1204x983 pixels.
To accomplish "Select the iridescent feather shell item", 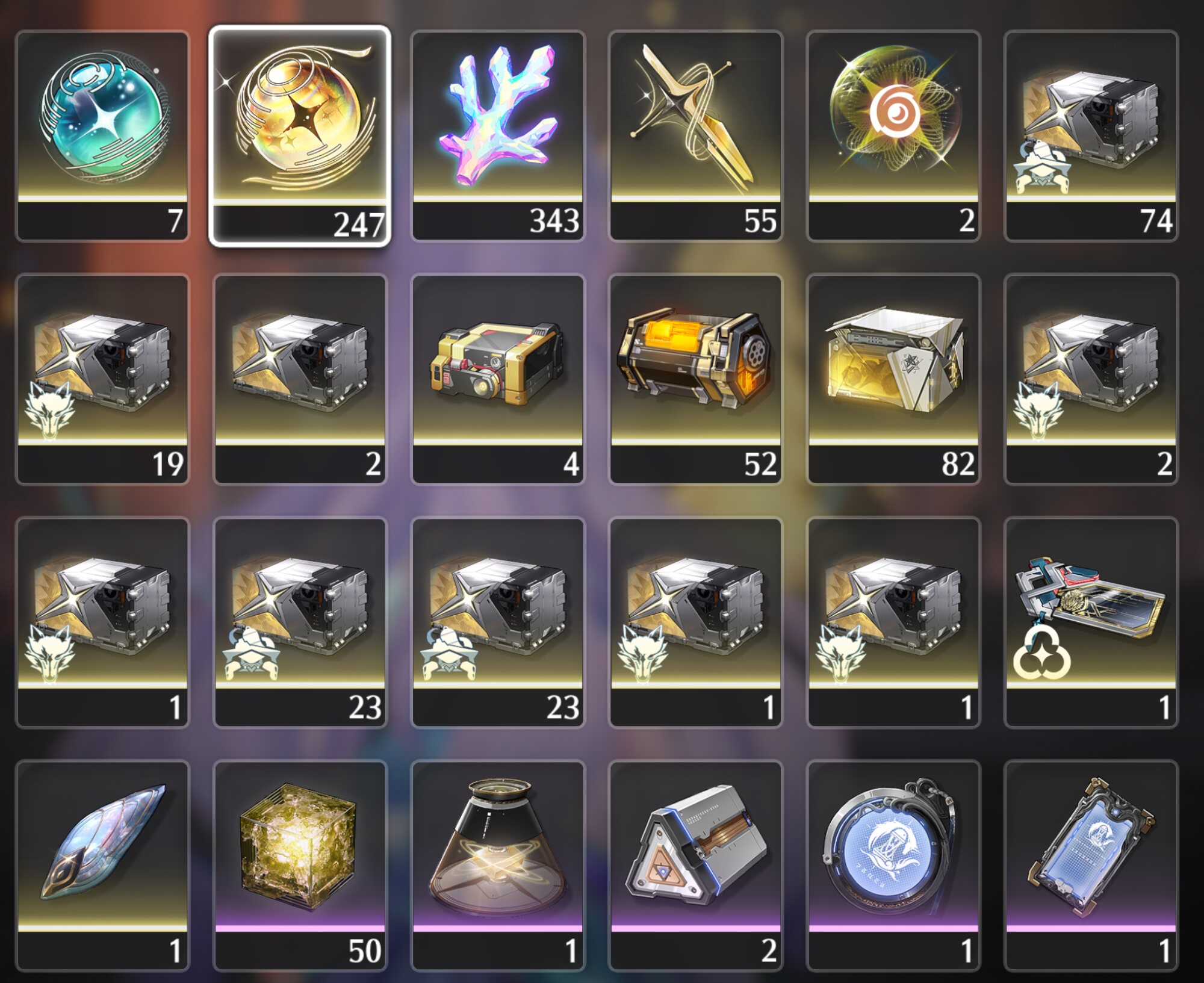I will (x=102, y=866).
